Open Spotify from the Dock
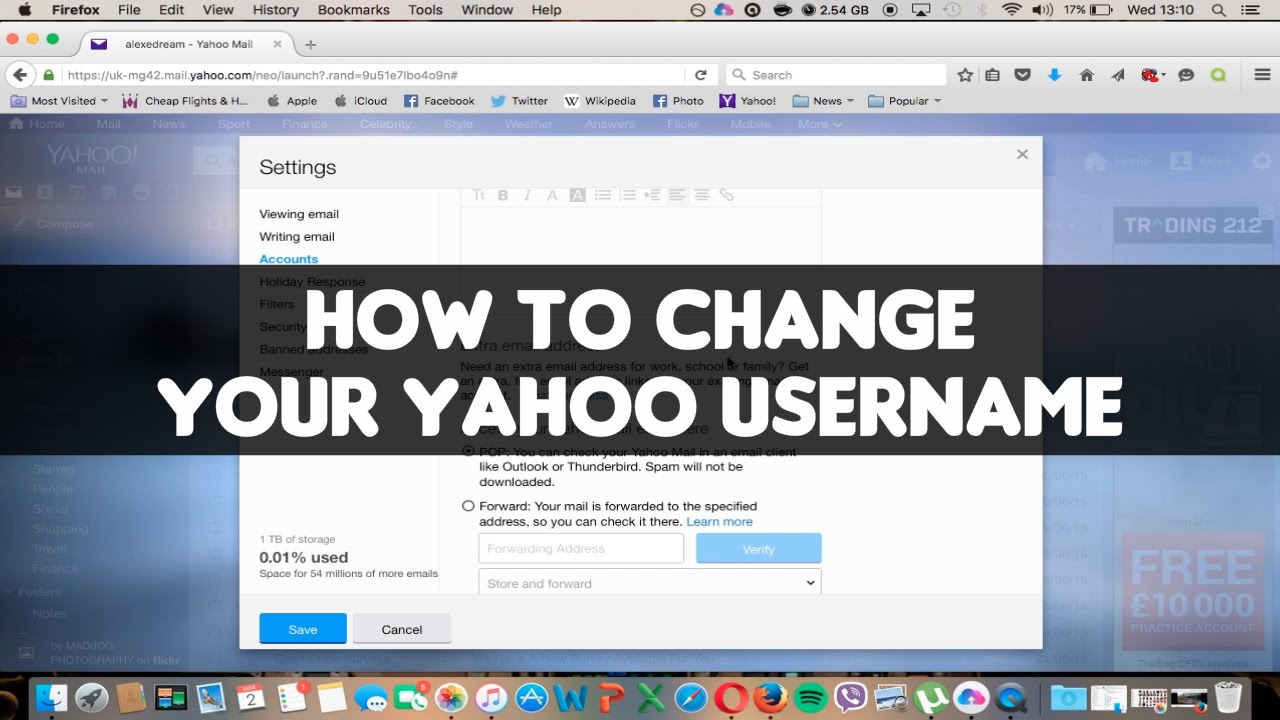The height and width of the screenshot is (720, 1280). (x=812, y=697)
